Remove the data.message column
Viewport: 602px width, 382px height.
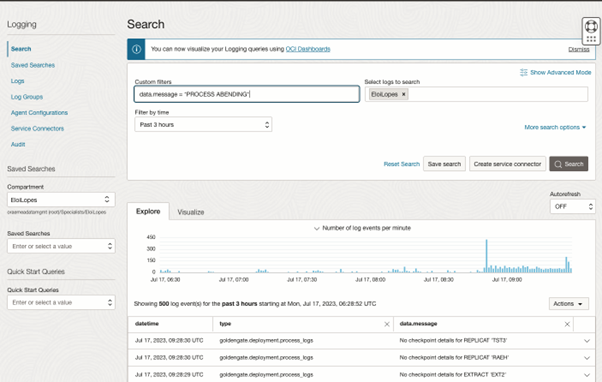(567, 324)
